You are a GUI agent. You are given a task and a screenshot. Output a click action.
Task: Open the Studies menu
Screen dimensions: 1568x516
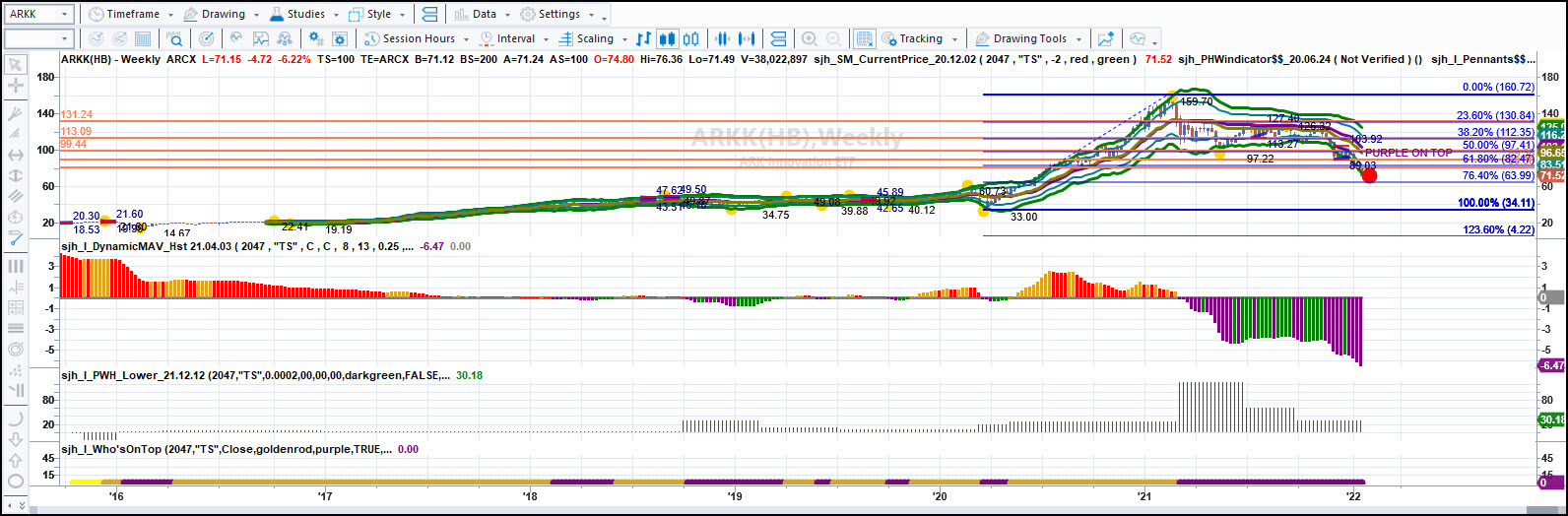[x=296, y=15]
